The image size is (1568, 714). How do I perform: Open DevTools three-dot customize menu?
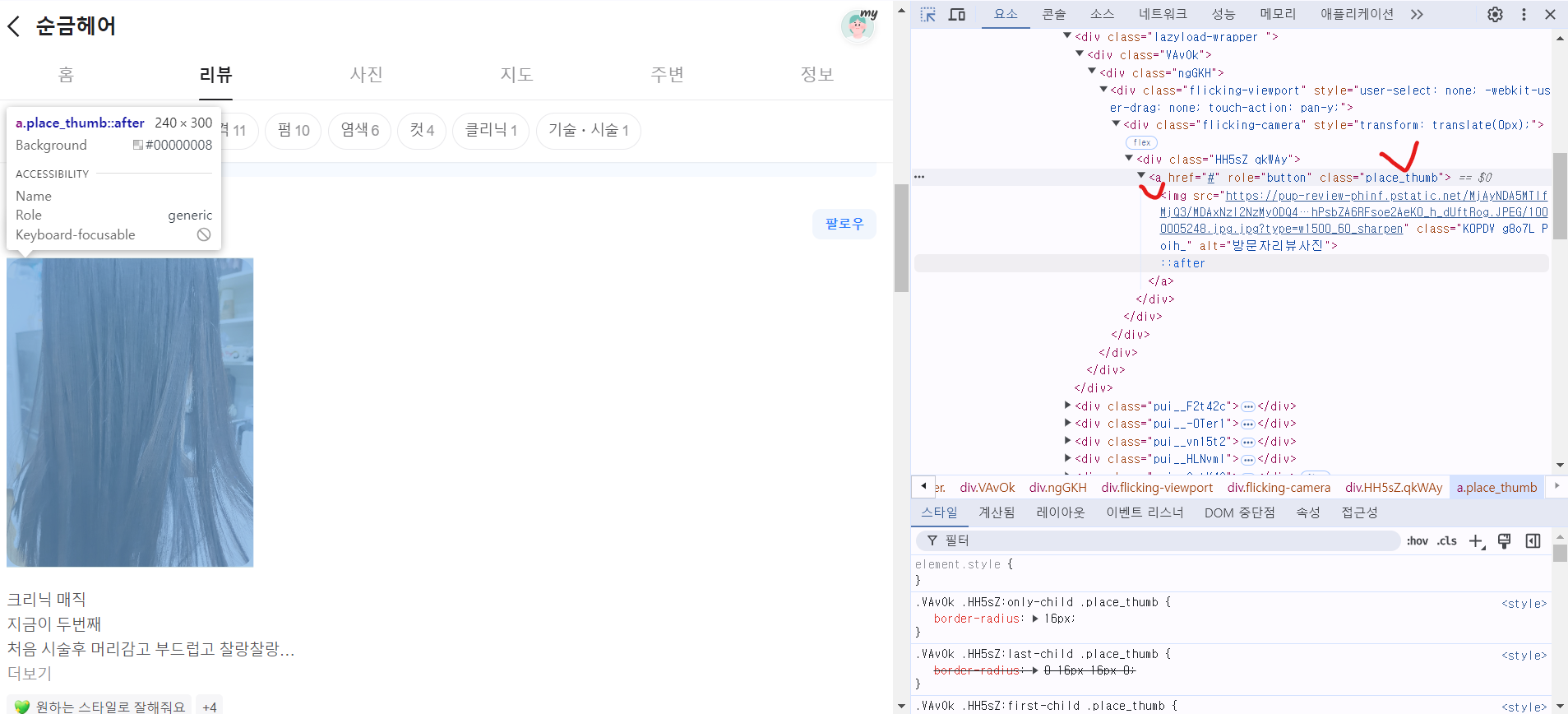tap(1524, 14)
